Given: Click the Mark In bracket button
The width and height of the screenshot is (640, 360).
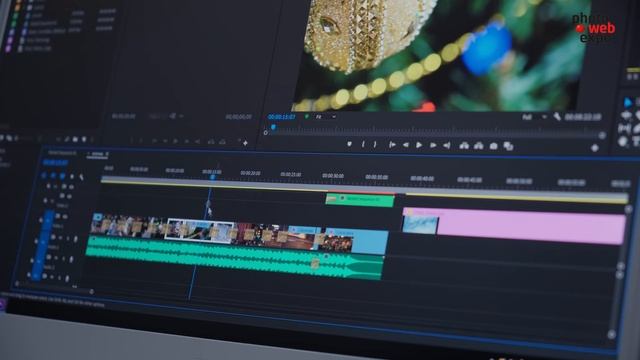Looking at the screenshot, I should click(363, 144).
